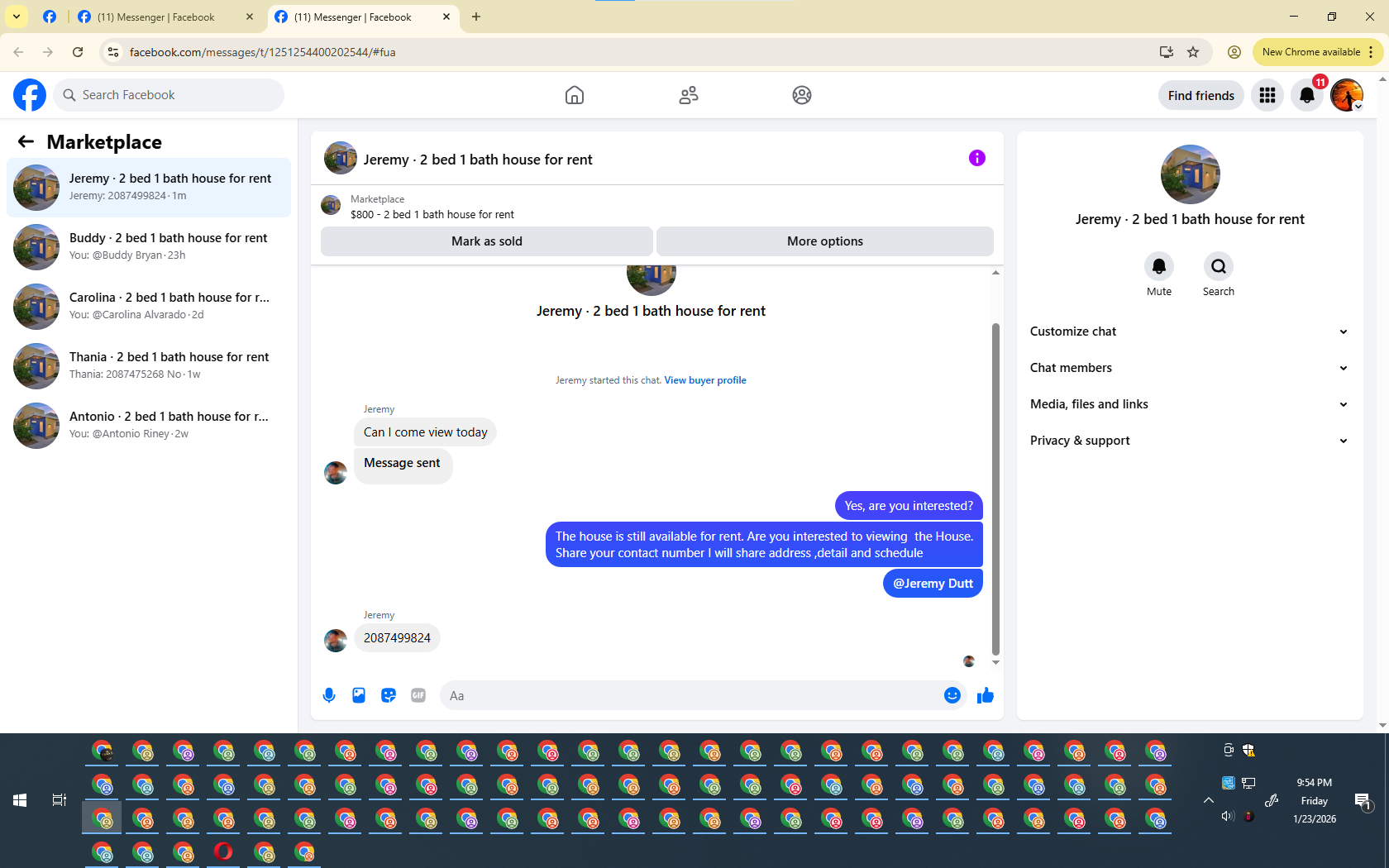Click the 2087499824 message bubble

(397, 638)
